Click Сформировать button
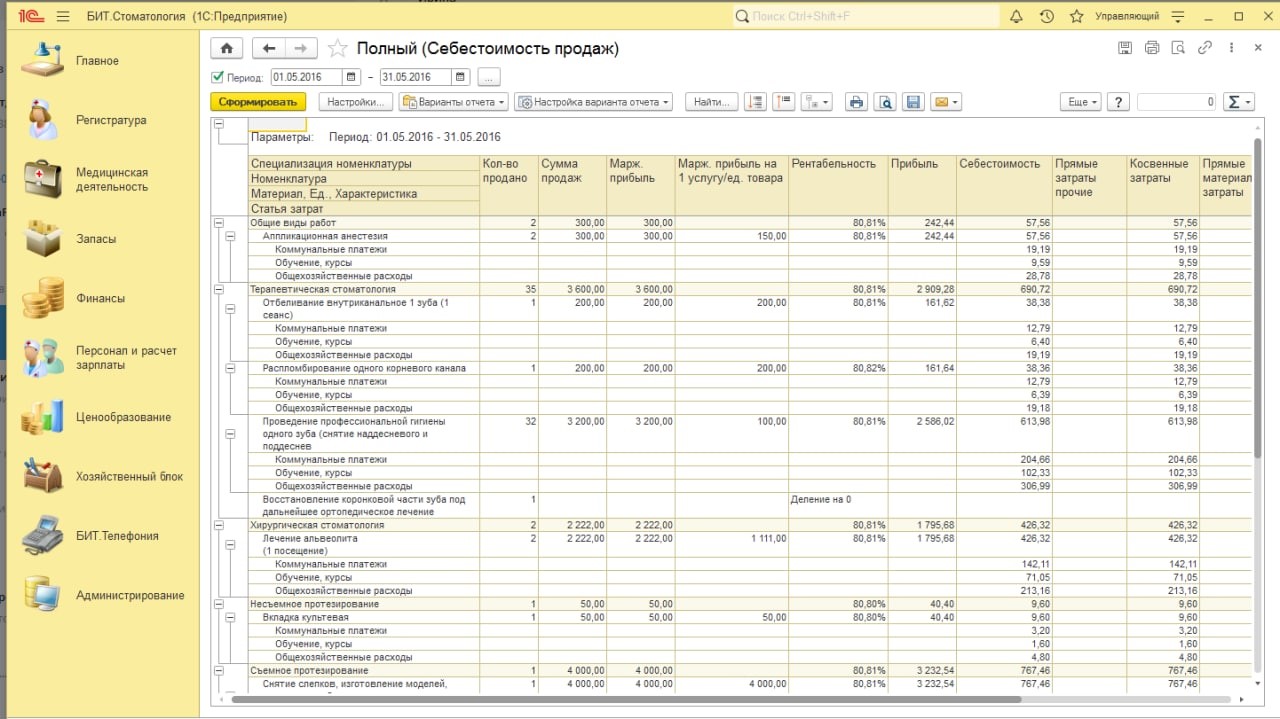The width and height of the screenshot is (1280, 719). [258, 102]
